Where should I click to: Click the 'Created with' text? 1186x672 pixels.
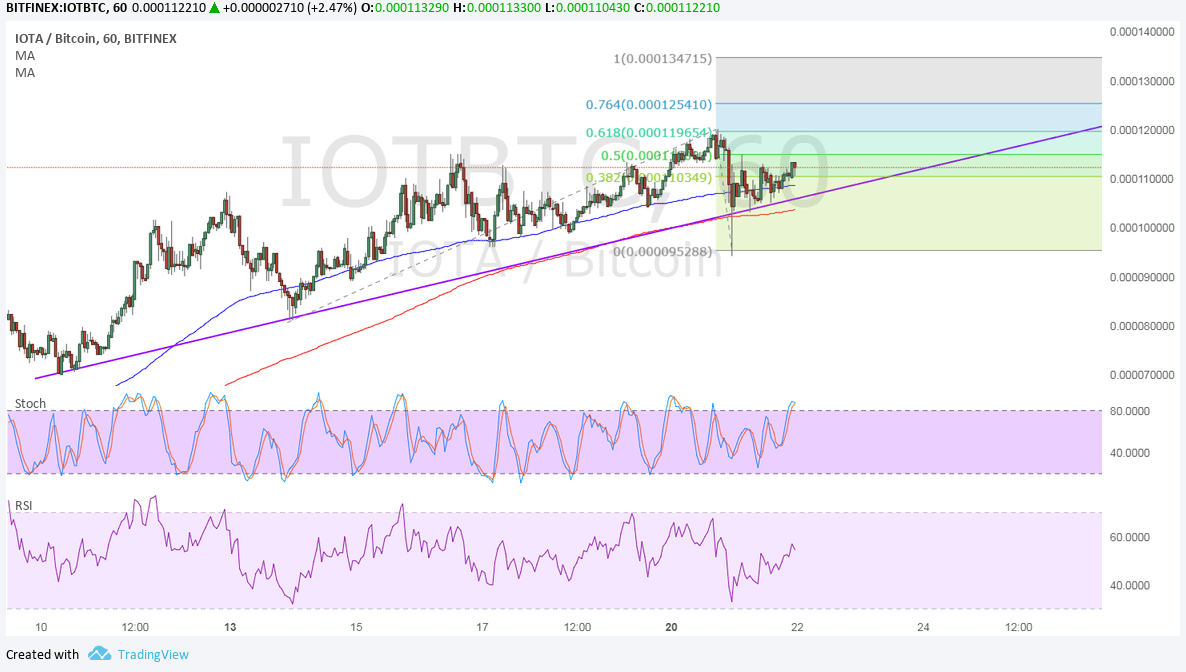coord(42,655)
